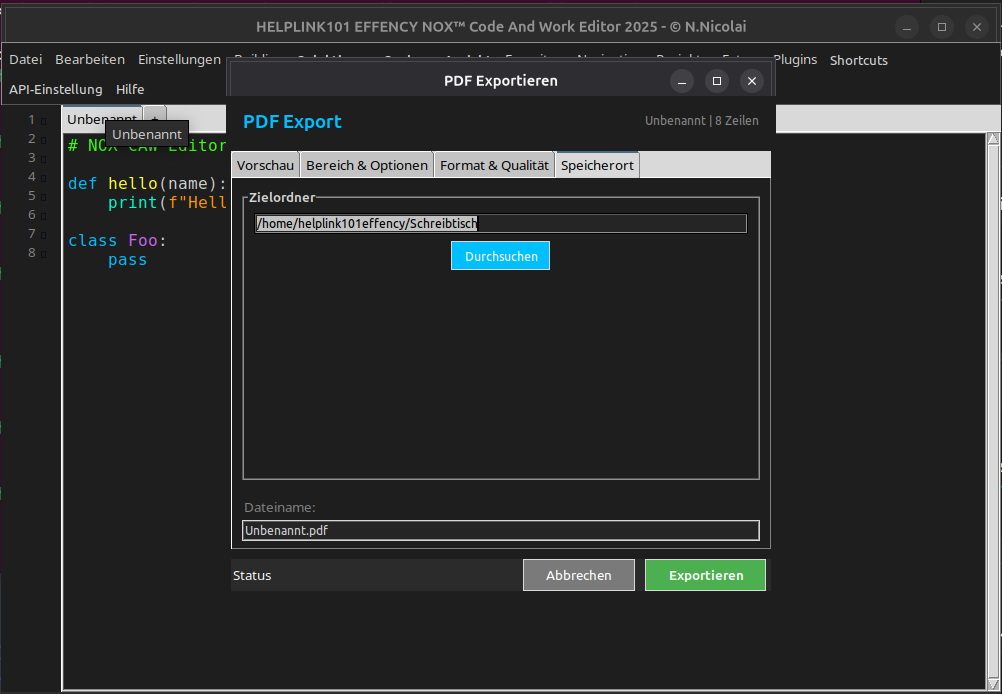Open the Datei menu
Screen dimensions: 1002x694
(26, 60)
